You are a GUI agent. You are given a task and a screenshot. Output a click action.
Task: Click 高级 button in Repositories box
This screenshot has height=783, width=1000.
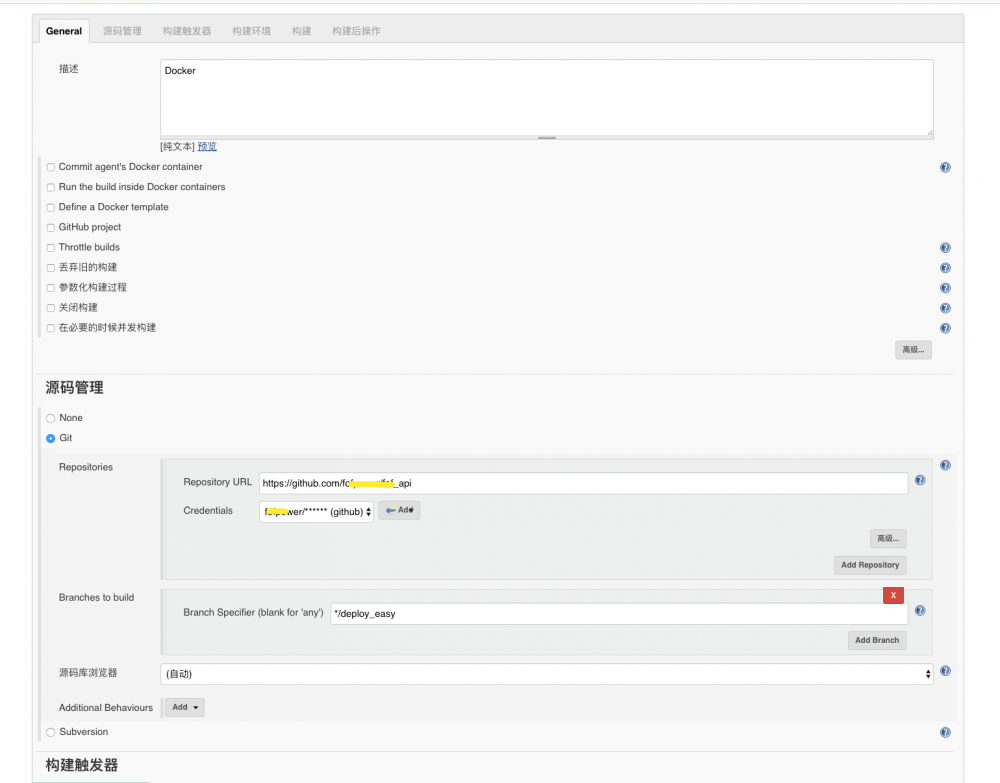tap(888, 538)
